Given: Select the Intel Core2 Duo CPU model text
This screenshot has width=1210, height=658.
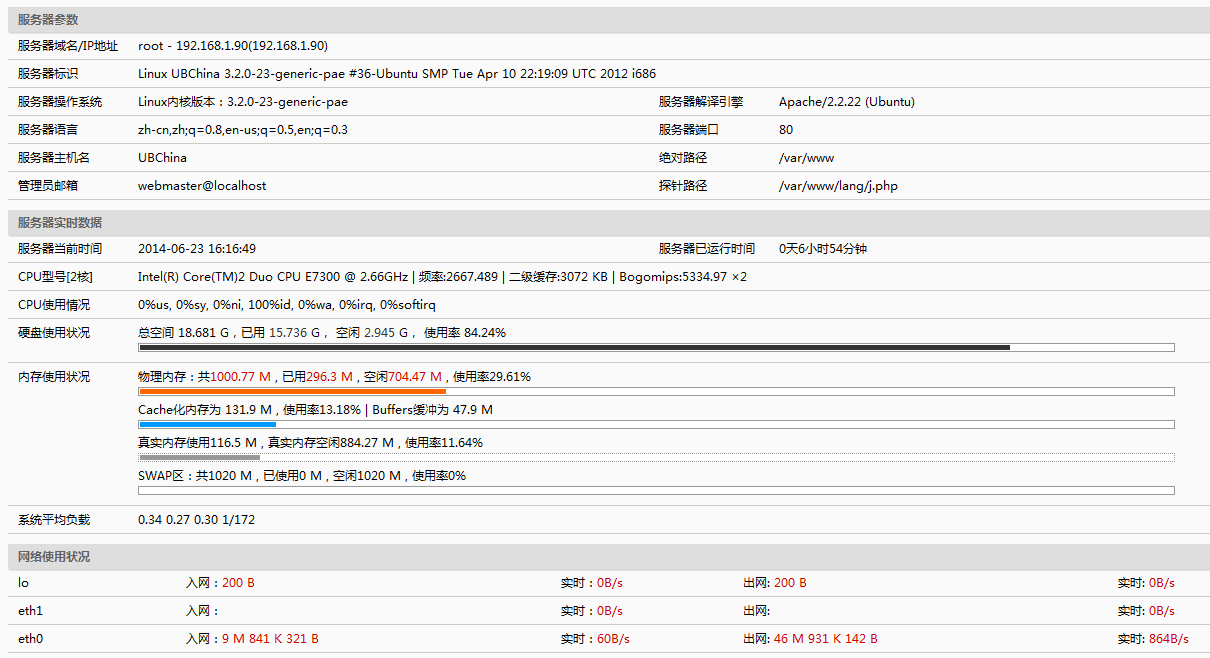Looking at the screenshot, I should [442, 277].
